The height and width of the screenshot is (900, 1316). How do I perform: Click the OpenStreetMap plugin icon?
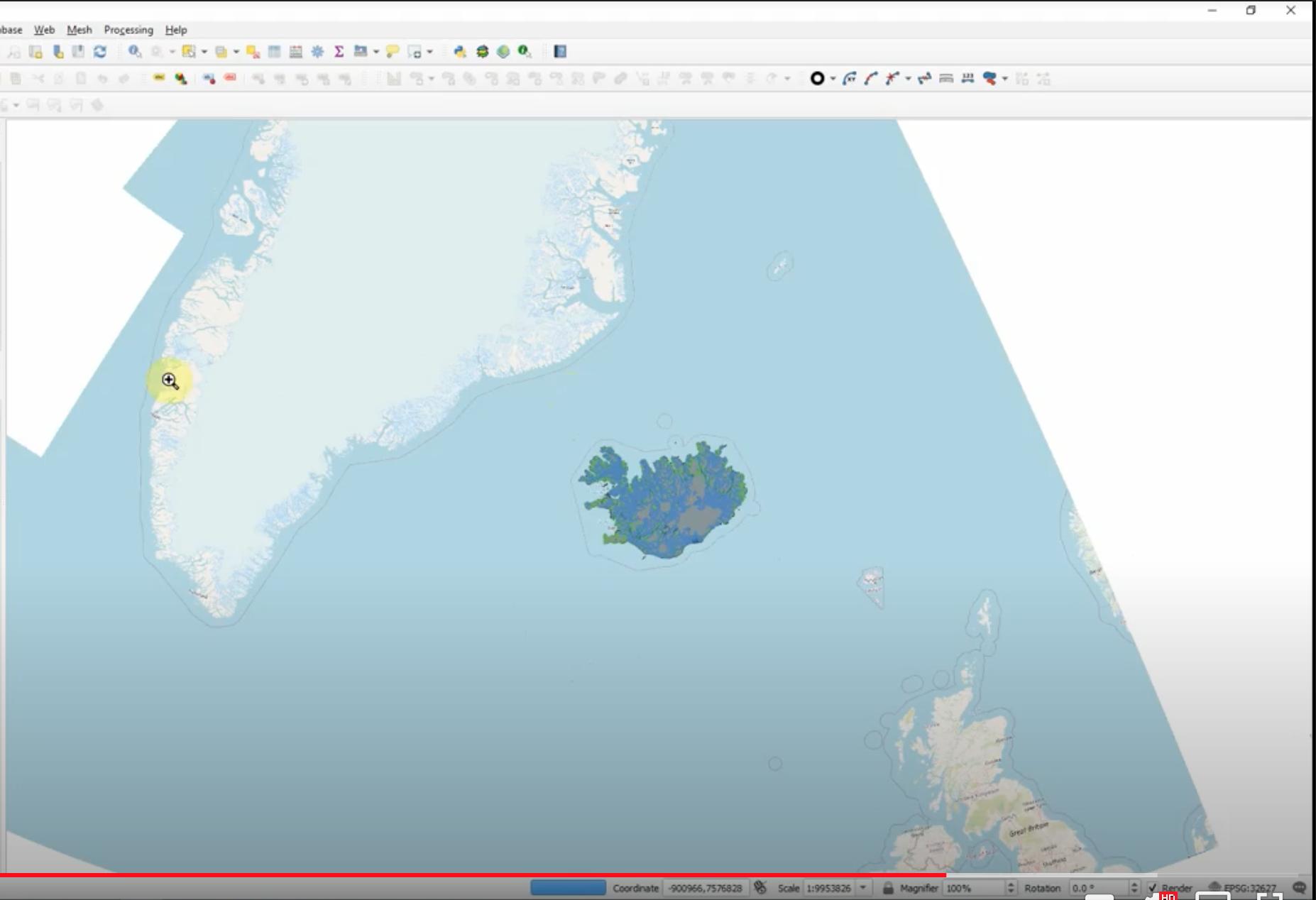point(482,51)
